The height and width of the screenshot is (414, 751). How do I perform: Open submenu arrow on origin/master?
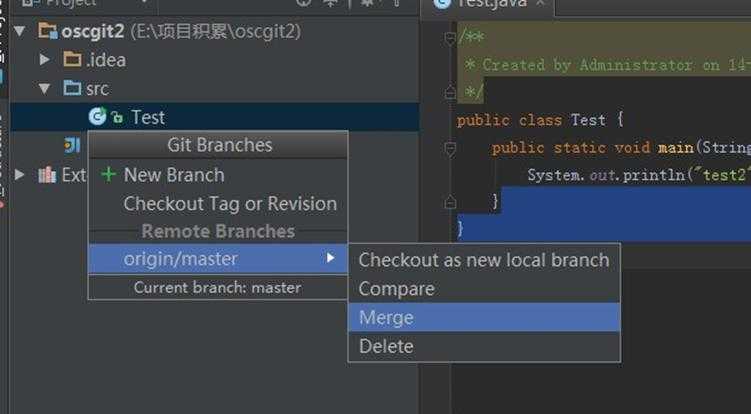[330, 258]
